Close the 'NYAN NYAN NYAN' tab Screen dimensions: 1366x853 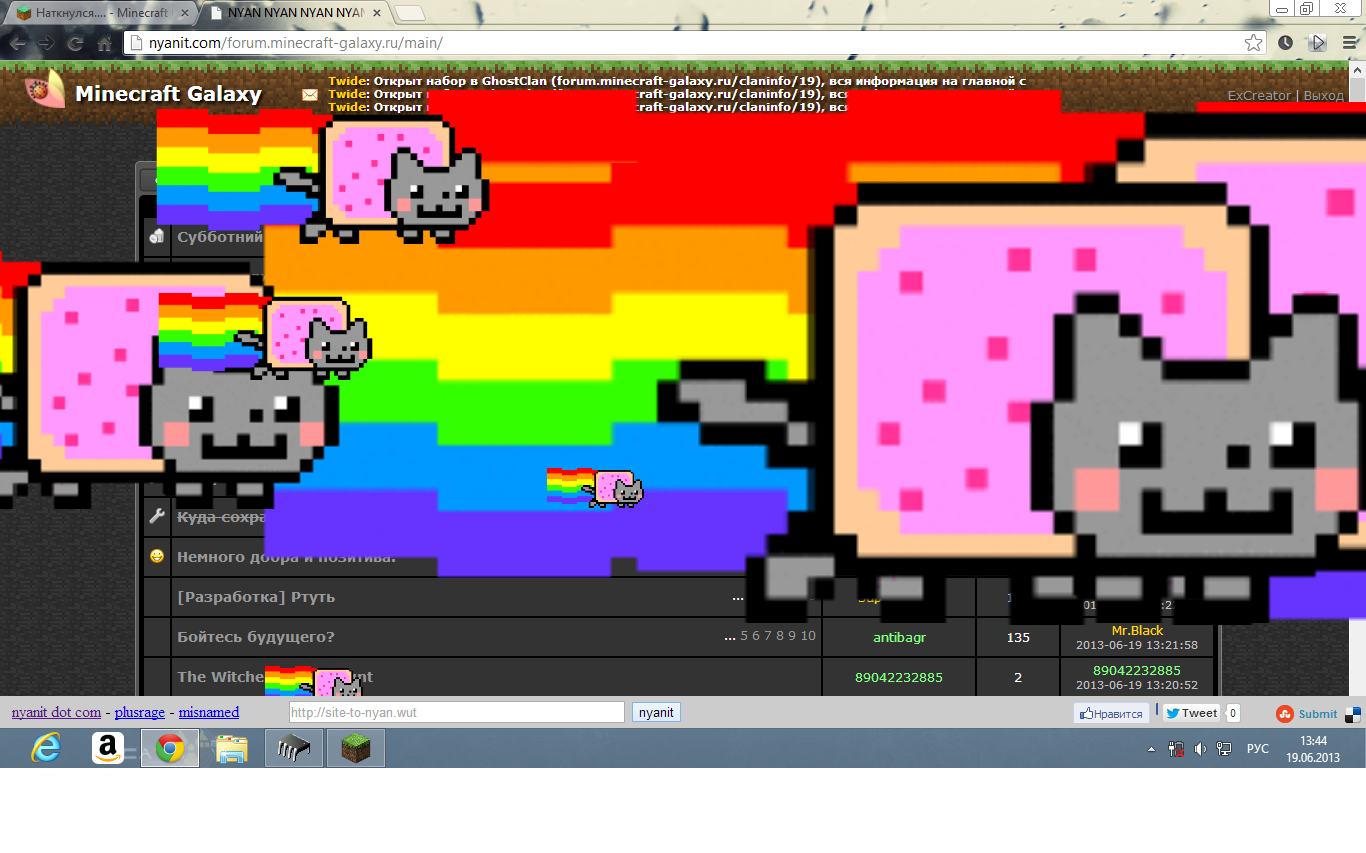[x=376, y=14]
